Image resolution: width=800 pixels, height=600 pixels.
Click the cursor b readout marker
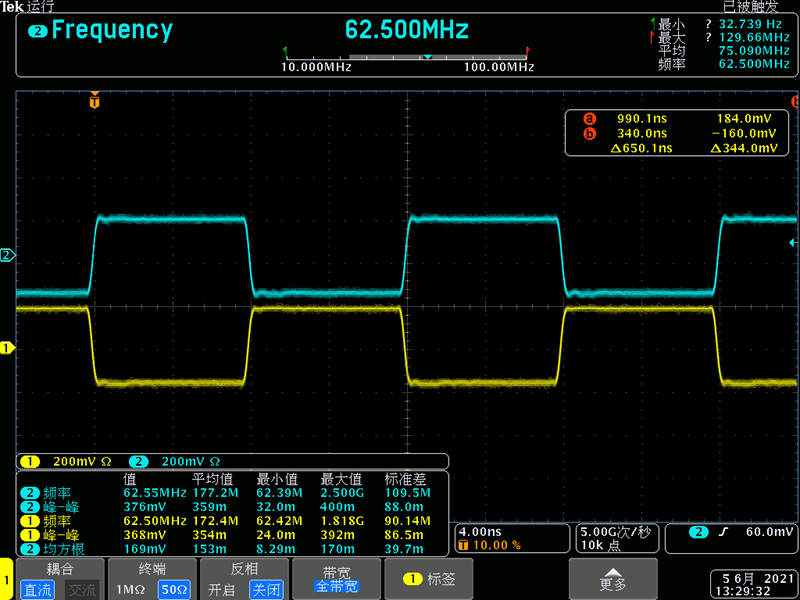point(589,133)
